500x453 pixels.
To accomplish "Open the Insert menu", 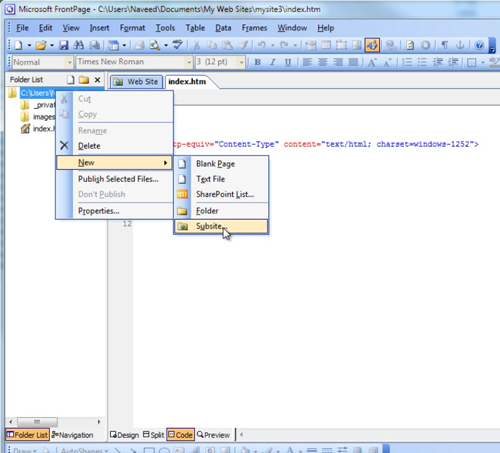I will point(99,28).
